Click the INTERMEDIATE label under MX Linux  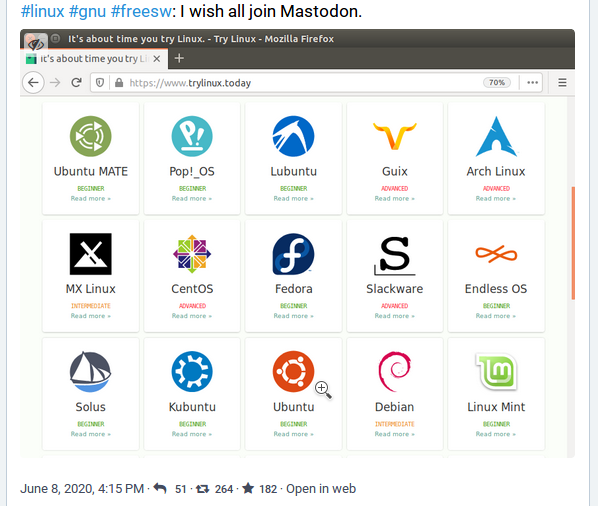click(91, 306)
